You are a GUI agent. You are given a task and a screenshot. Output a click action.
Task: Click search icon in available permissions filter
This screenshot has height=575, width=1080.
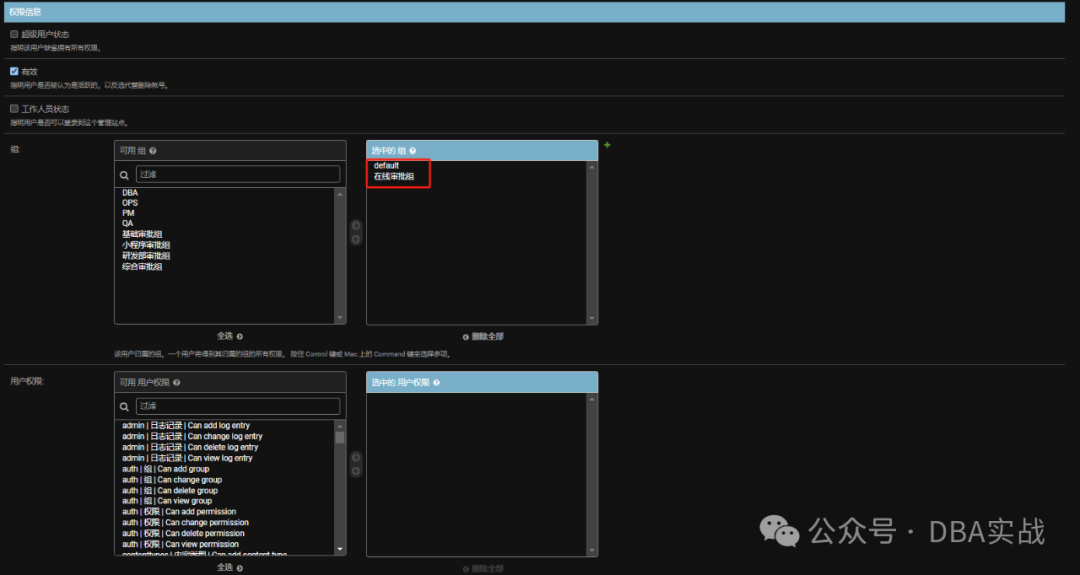(125, 406)
